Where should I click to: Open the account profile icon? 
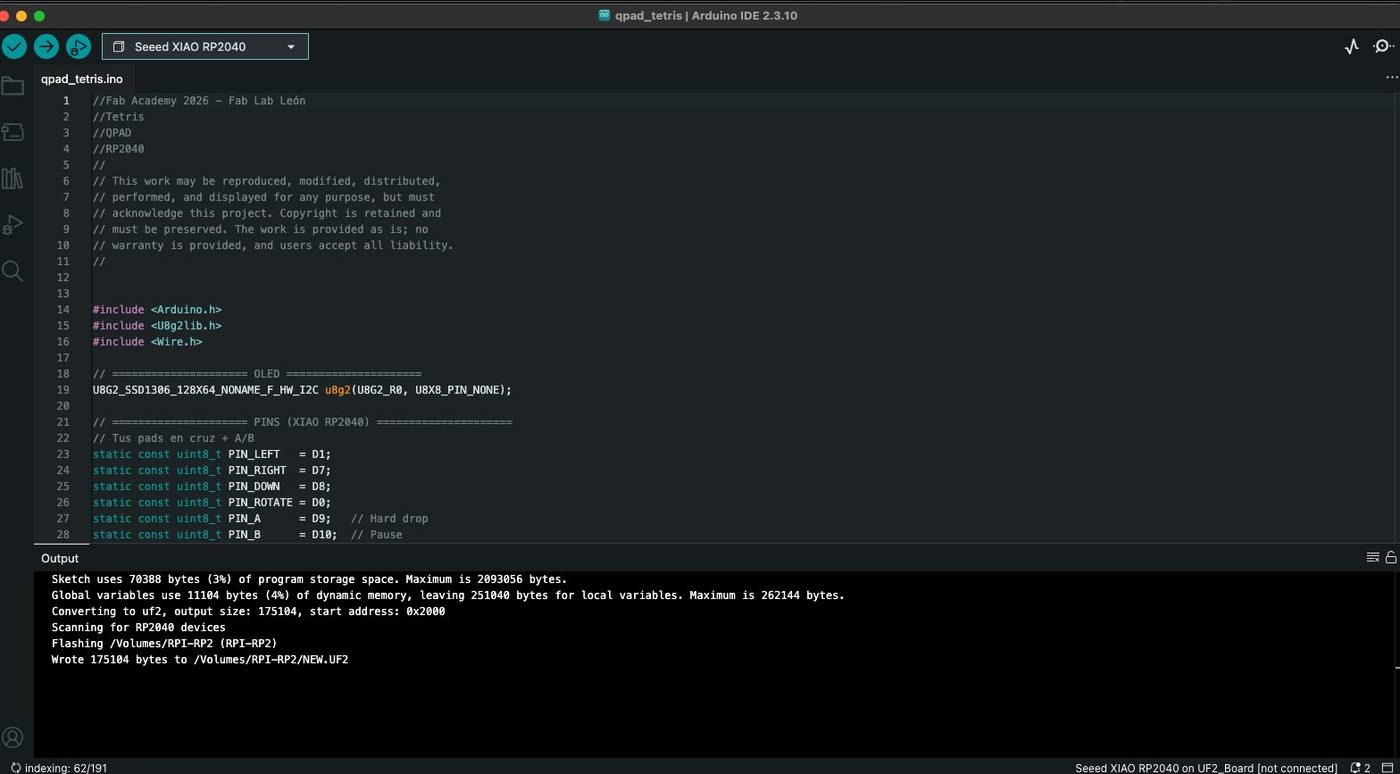[13, 738]
